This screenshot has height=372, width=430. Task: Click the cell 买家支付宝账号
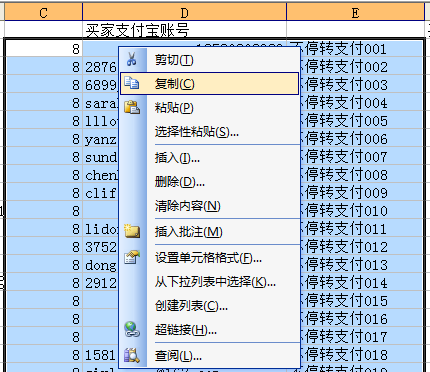pyautogui.click(x=184, y=30)
